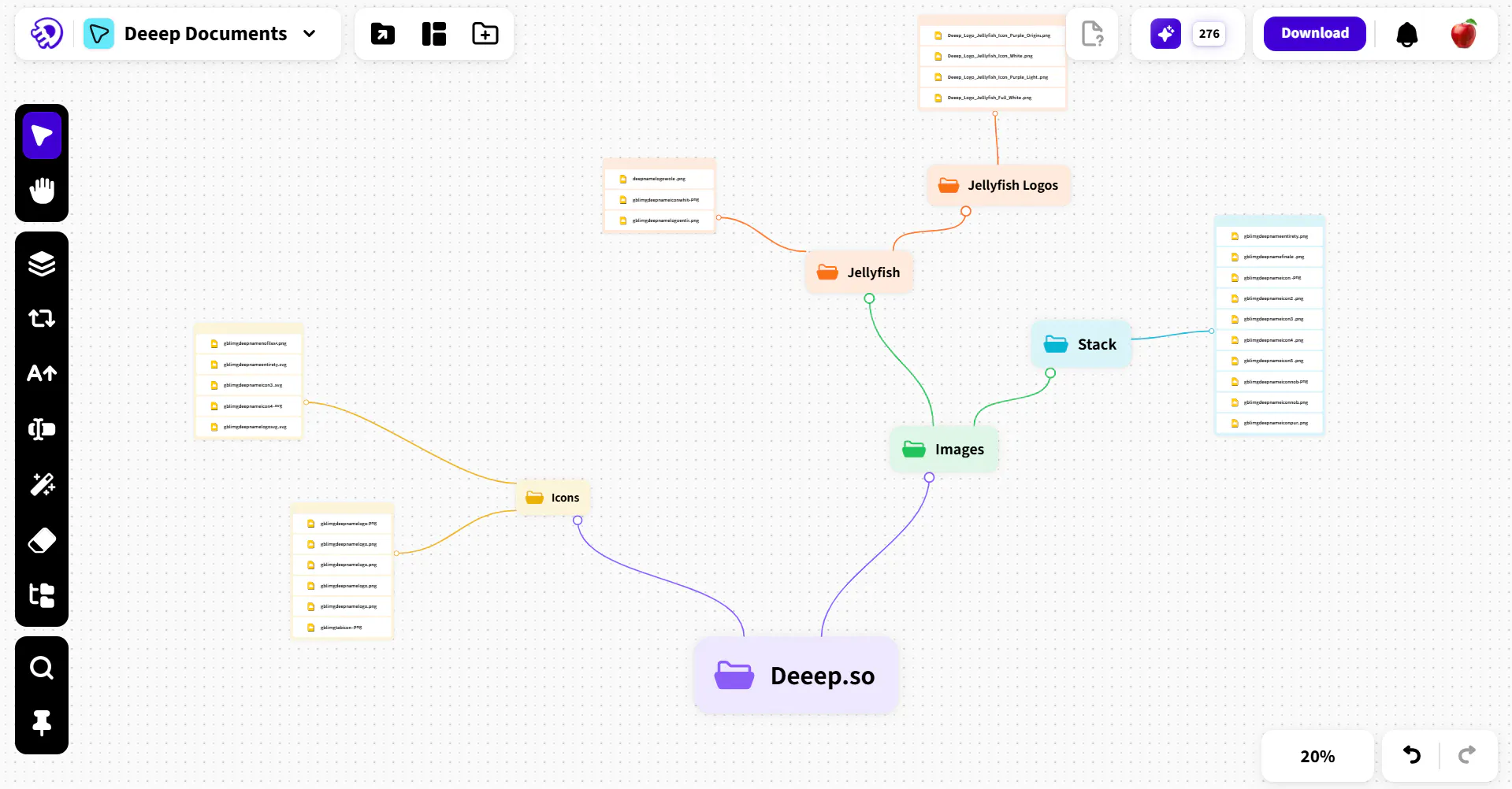Image resolution: width=1512 pixels, height=789 pixels.
Task: Select file gblimgdeepnameicon3.svg
Action: (249, 385)
